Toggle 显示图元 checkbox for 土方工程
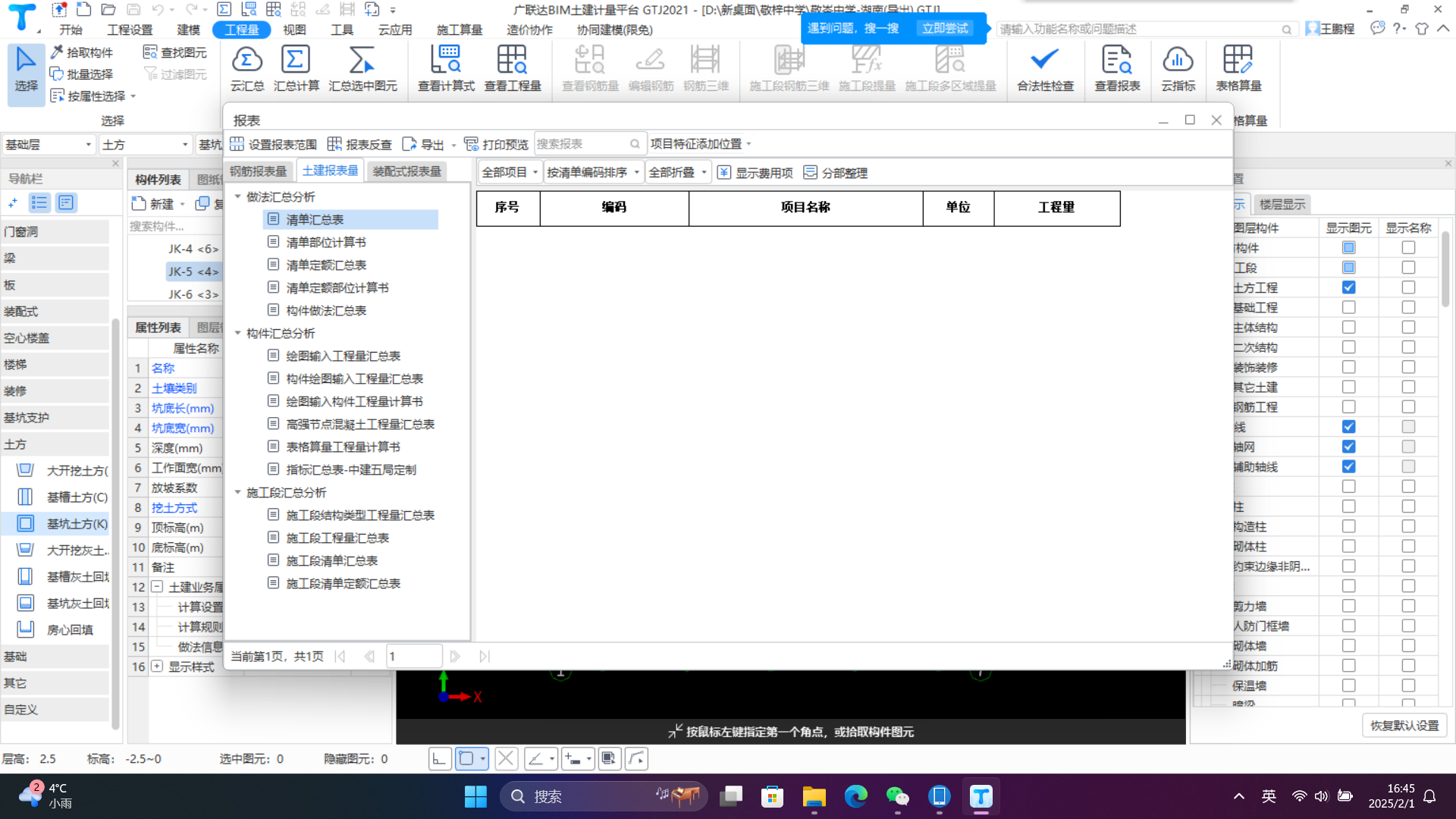Viewport: 1456px width, 819px height. [1348, 287]
